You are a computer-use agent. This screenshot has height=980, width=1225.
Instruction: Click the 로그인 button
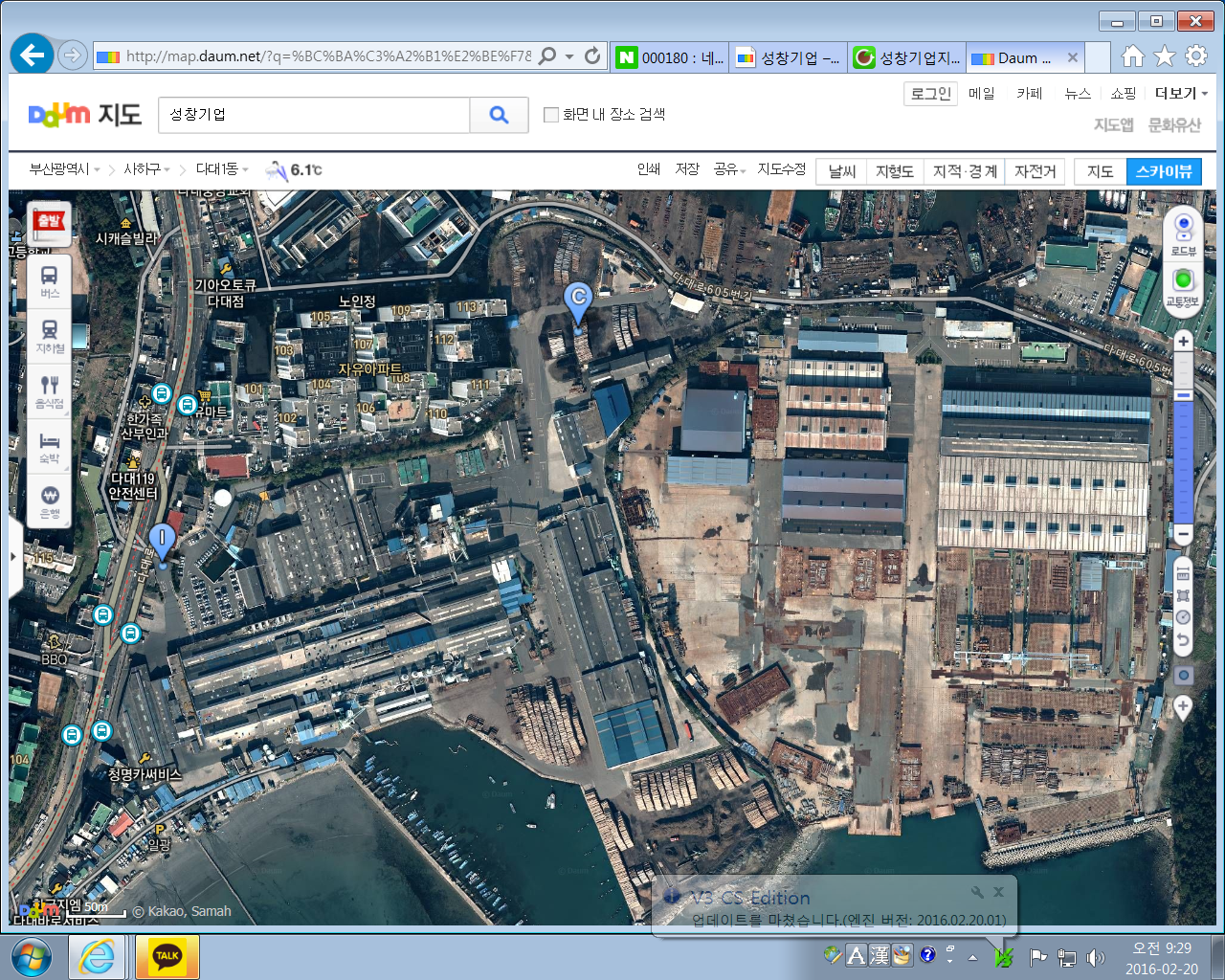point(930,93)
